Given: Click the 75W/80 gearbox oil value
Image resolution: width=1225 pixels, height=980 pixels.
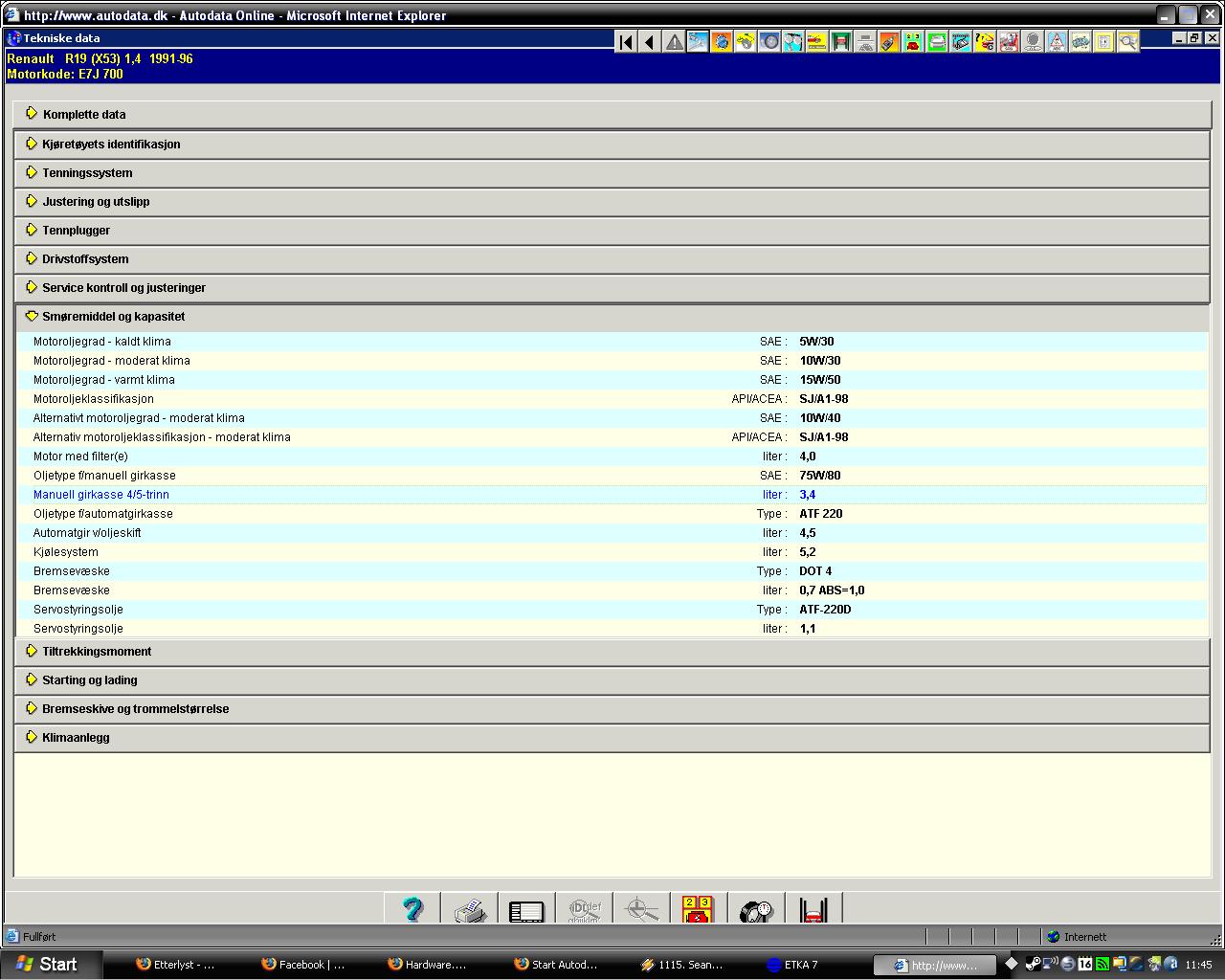Looking at the screenshot, I should 820,476.
